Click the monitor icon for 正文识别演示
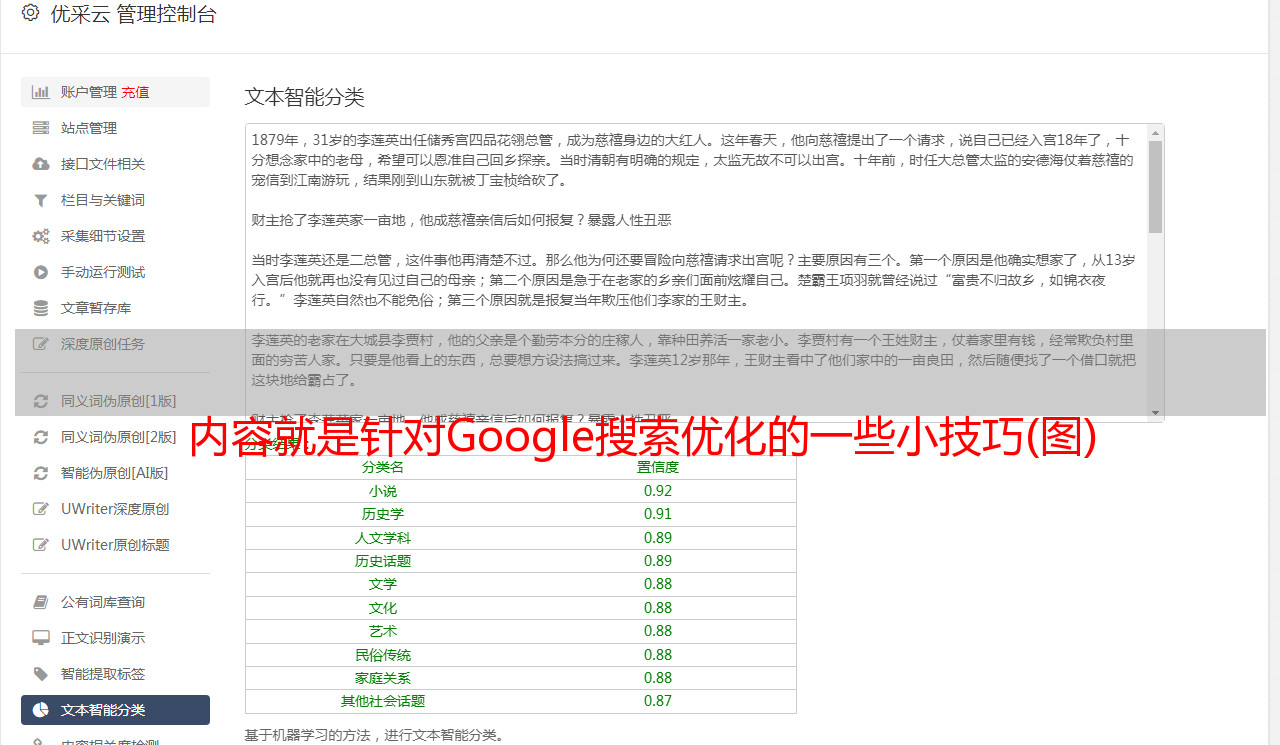The image size is (1280, 745). (41, 638)
